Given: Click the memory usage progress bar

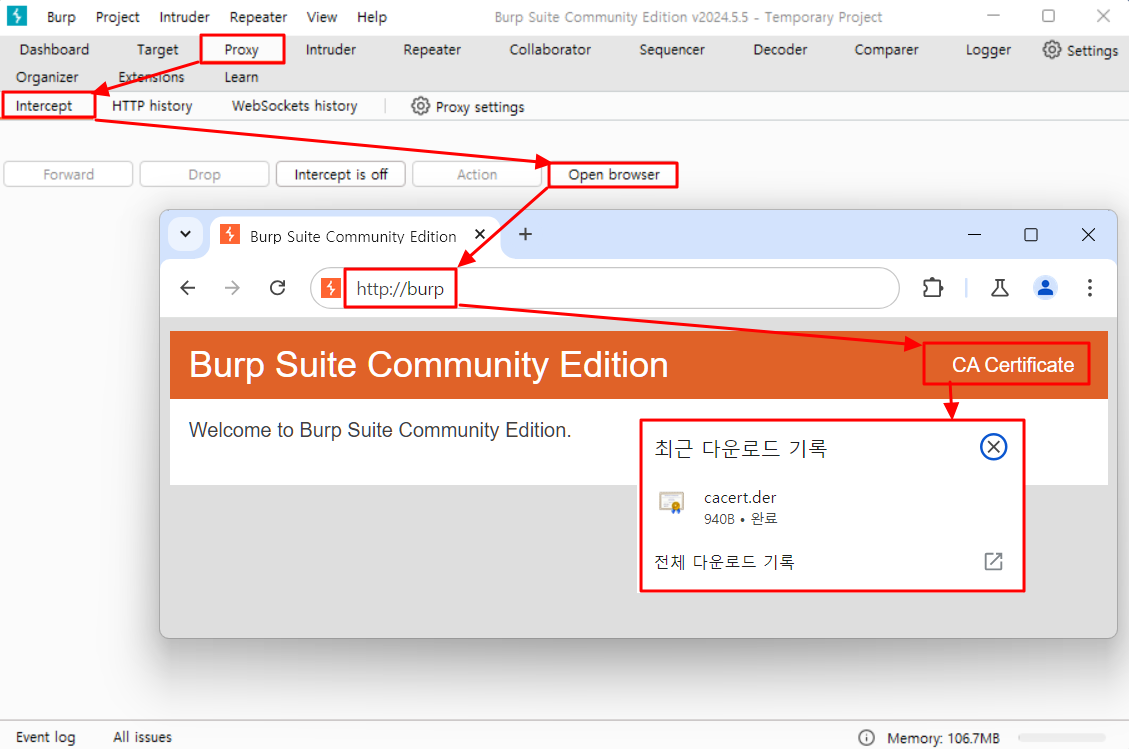Looking at the screenshot, I should click(1062, 737).
